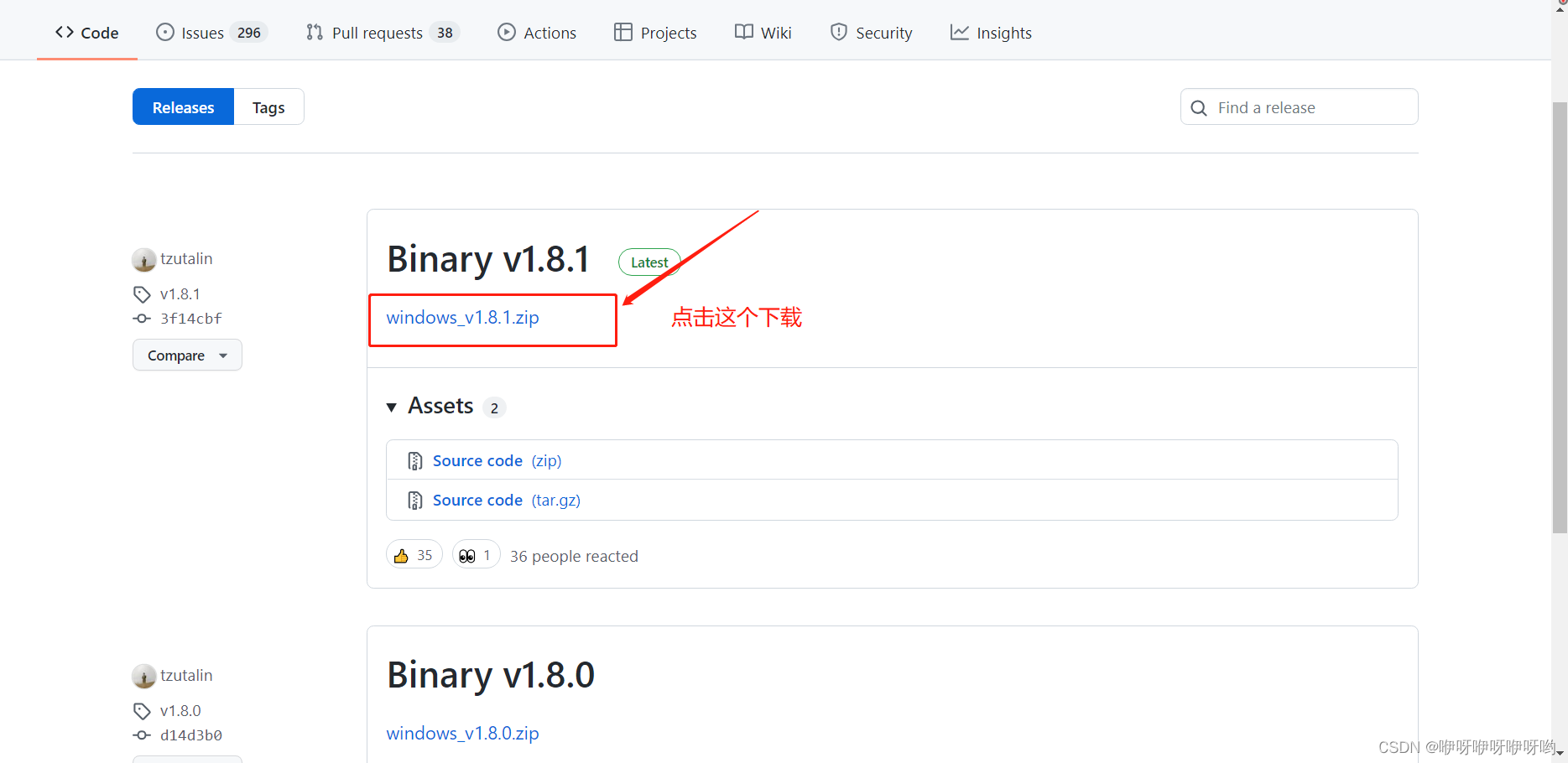Click the commit icon beside 3f14cbf

point(142,319)
